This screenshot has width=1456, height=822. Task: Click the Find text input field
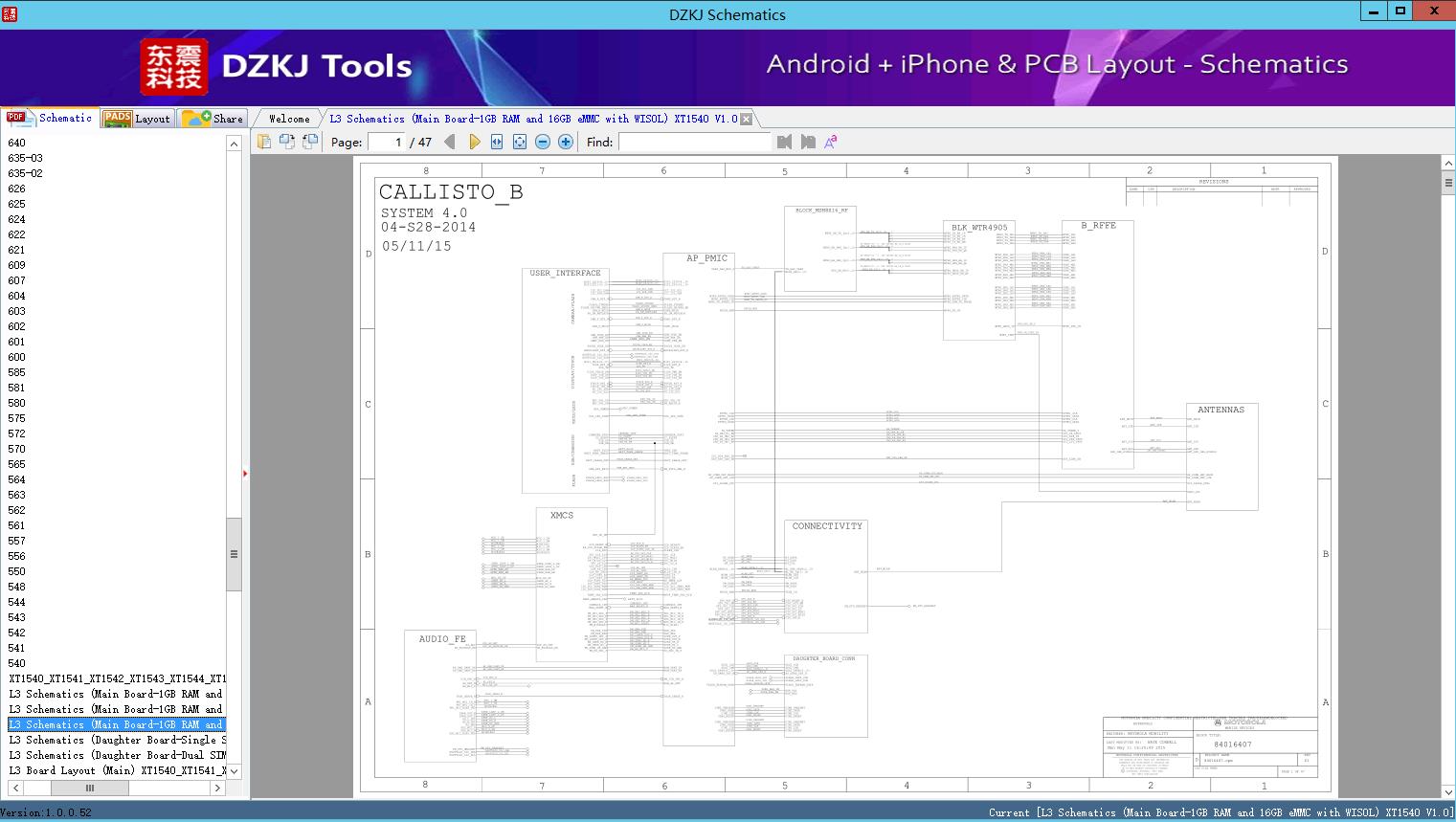694,142
